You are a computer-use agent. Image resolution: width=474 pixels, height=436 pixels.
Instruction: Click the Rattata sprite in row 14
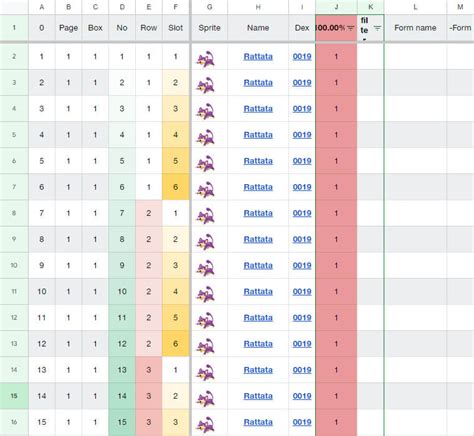(206, 372)
